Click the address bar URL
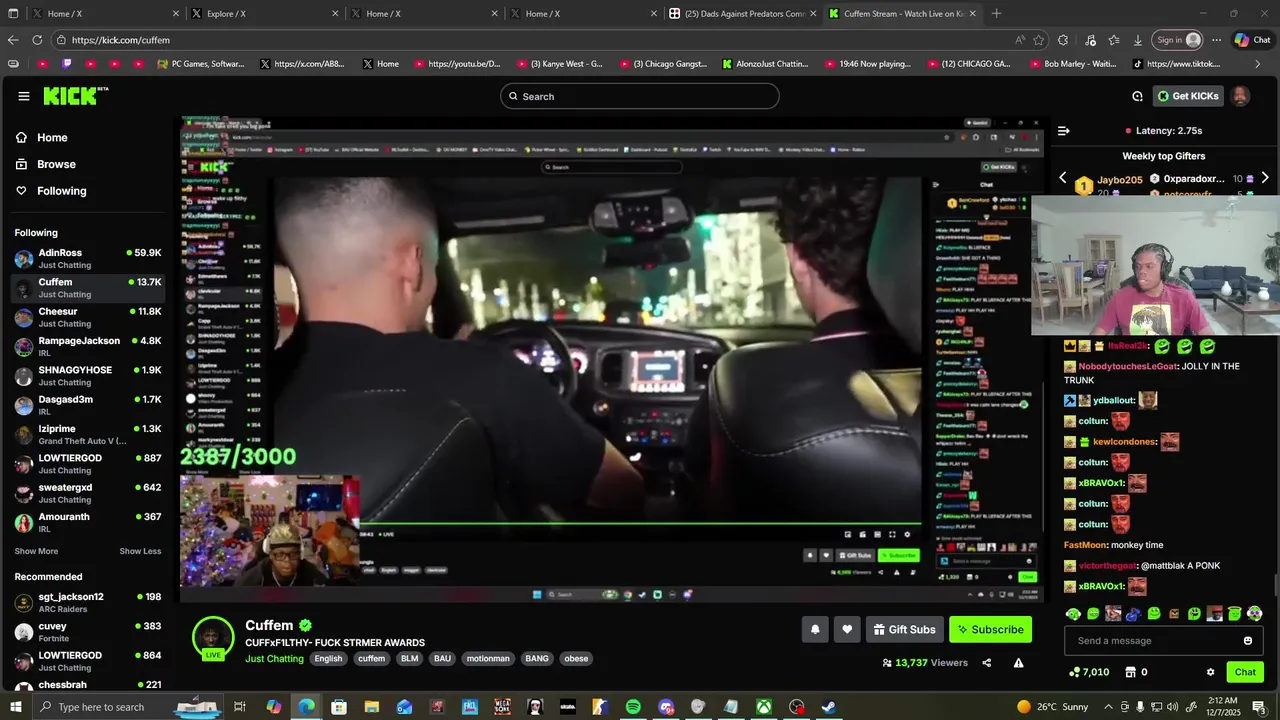The width and height of the screenshot is (1280, 720). pos(121,40)
